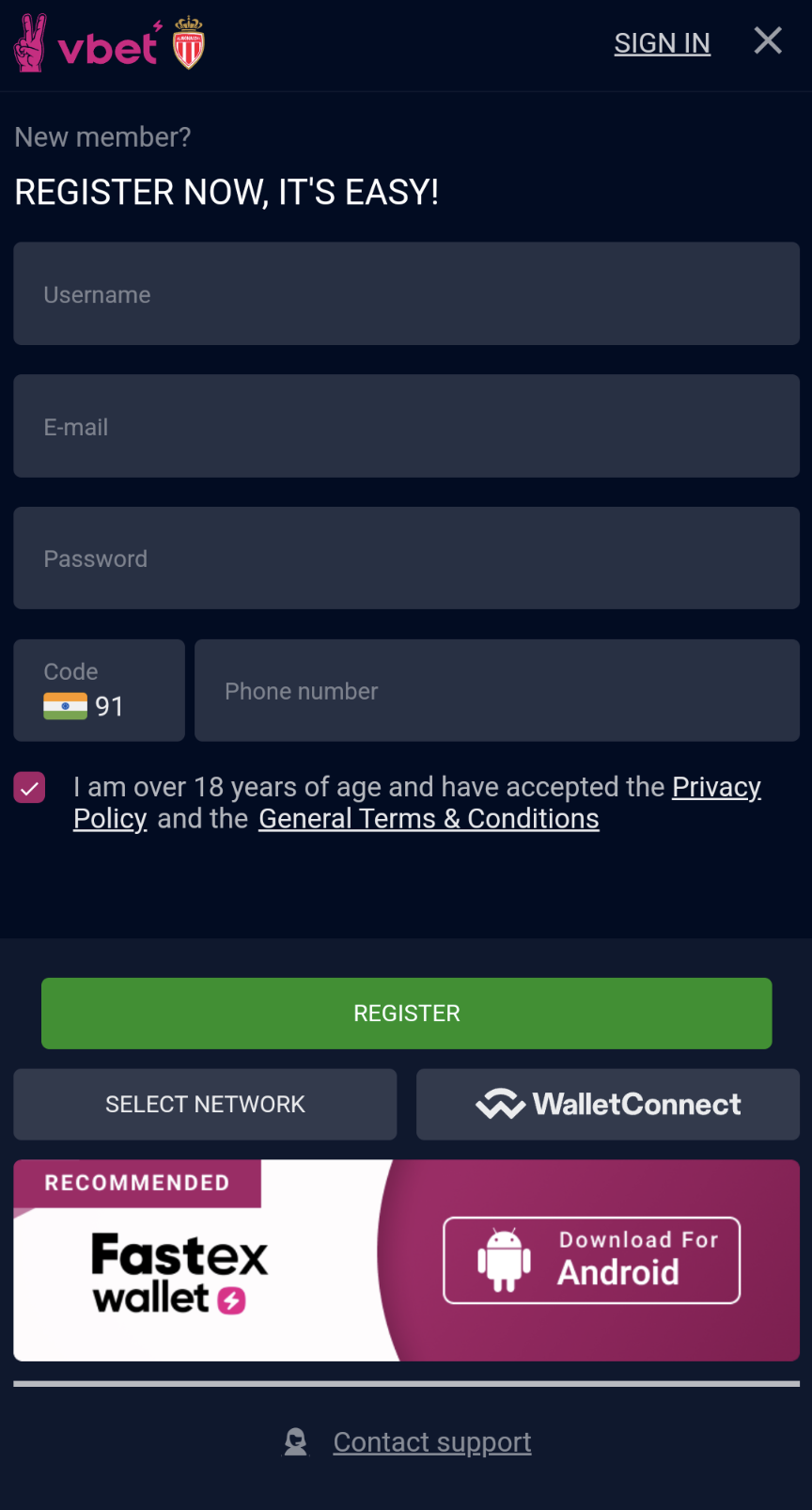812x1510 pixels.
Task: Click Download For Android
Action: (591, 1259)
